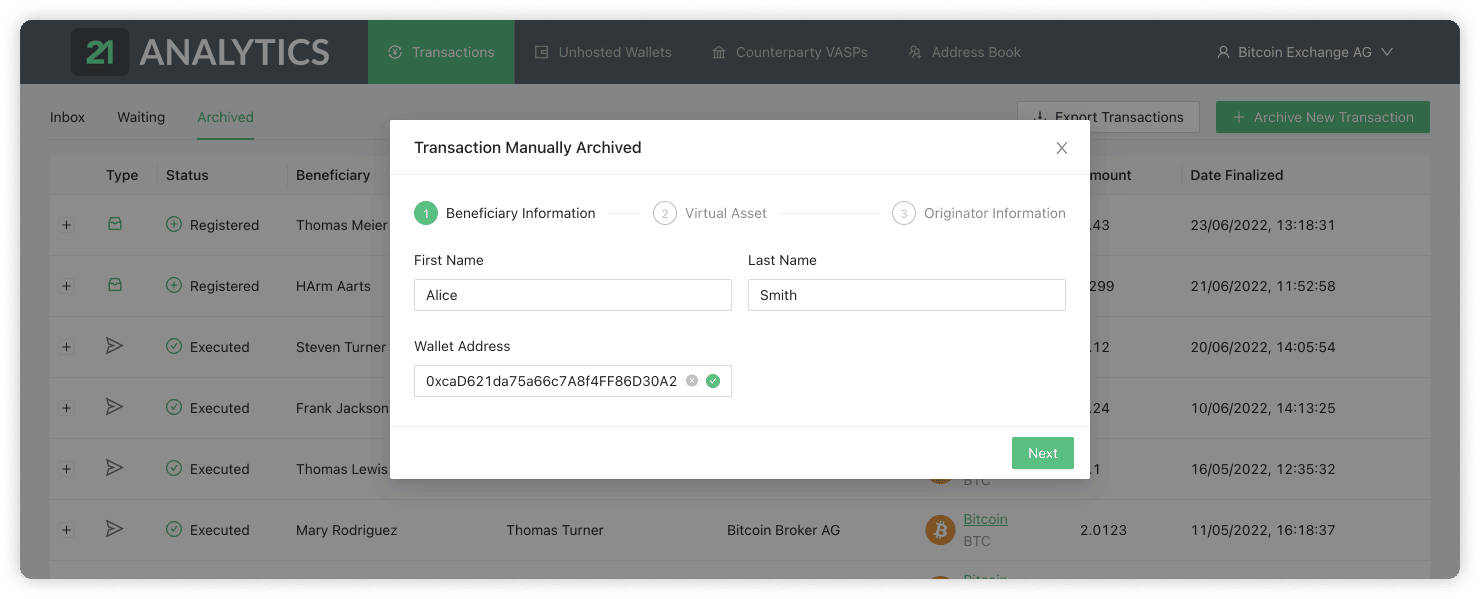
Task: Close the Transaction Manually Archived dialog
Action: coord(1062,148)
